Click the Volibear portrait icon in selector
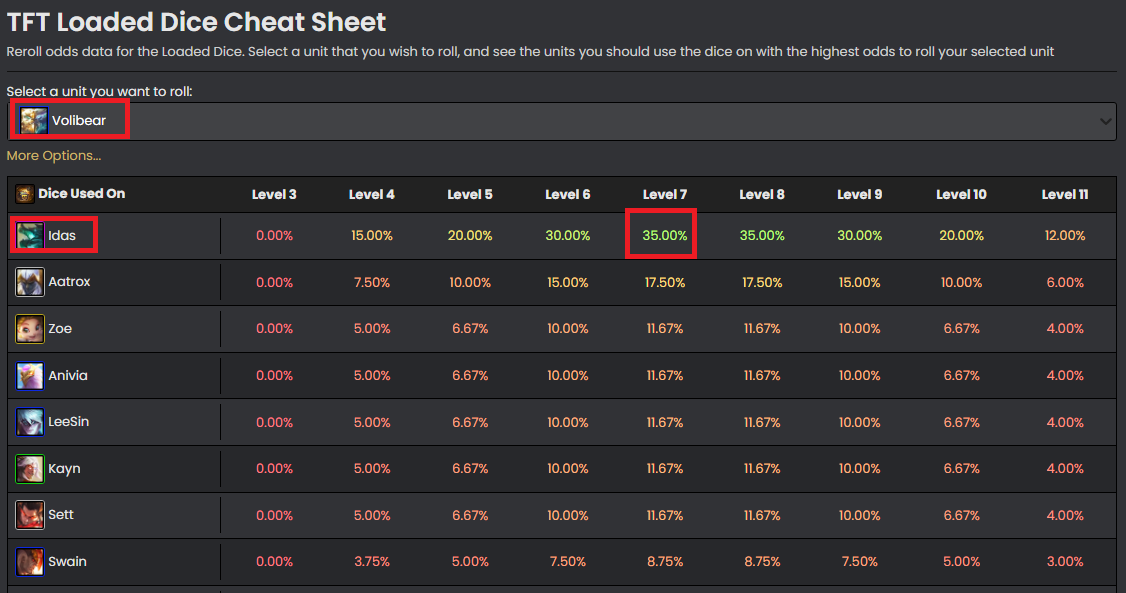 33,121
